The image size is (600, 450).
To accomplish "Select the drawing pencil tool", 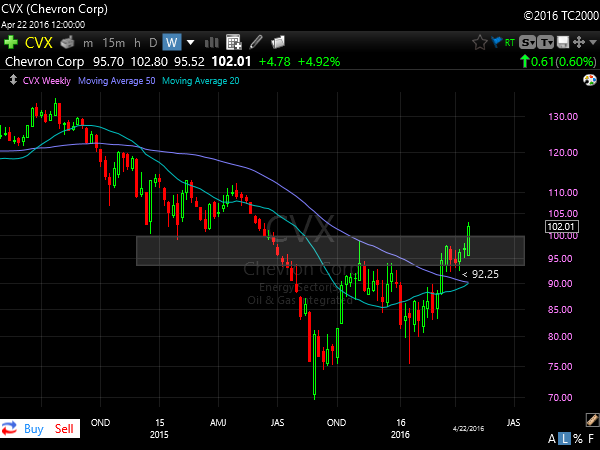I will [x=256, y=42].
